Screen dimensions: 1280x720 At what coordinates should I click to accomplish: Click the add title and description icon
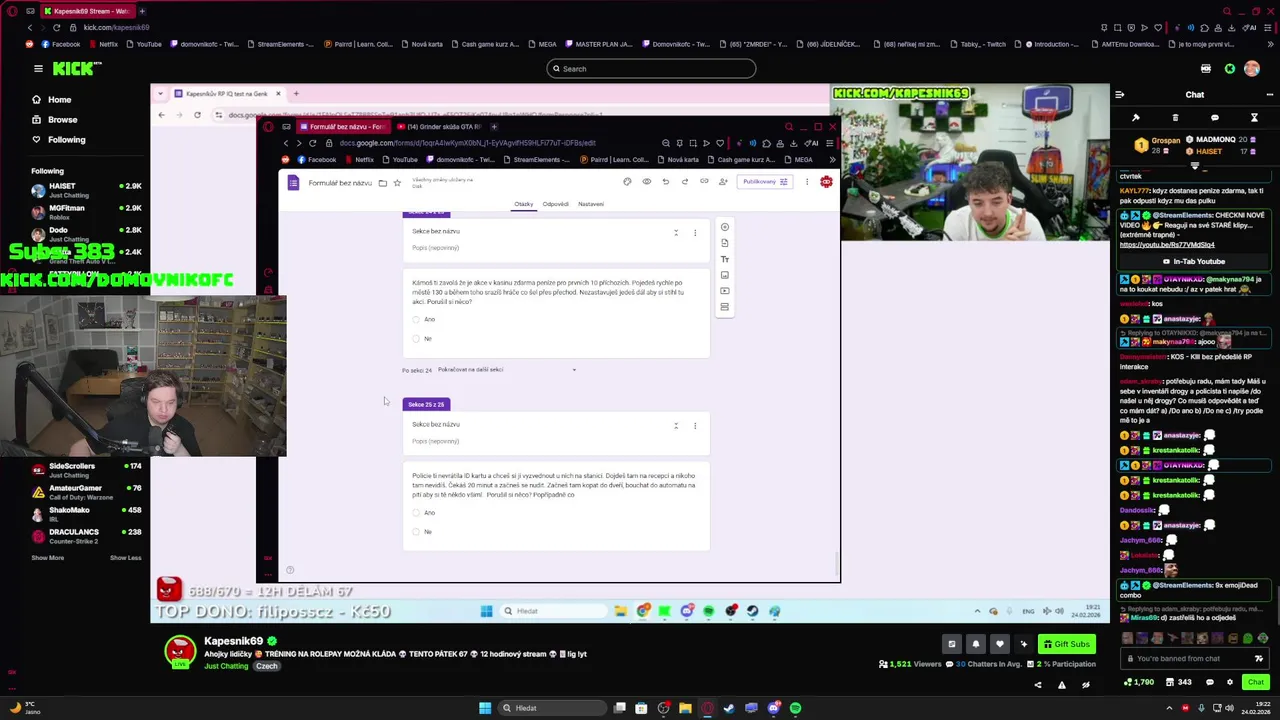pyautogui.click(x=725, y=259)
